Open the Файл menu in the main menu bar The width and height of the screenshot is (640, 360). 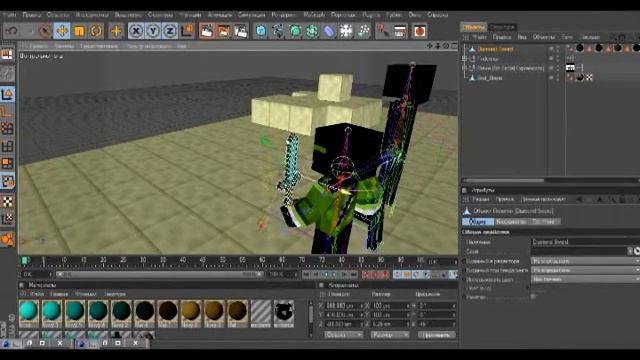[9, 15]
